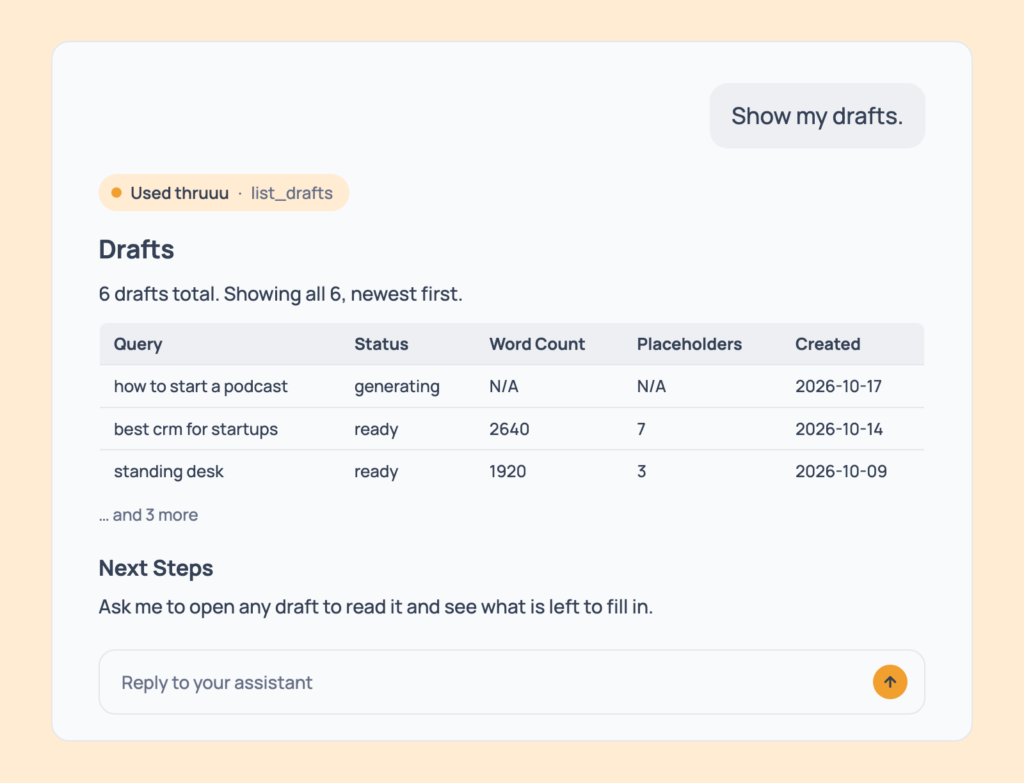Screen dimensions: 1024x783
Task: Click the "generating" status cell
Action: tap(396, 387)
